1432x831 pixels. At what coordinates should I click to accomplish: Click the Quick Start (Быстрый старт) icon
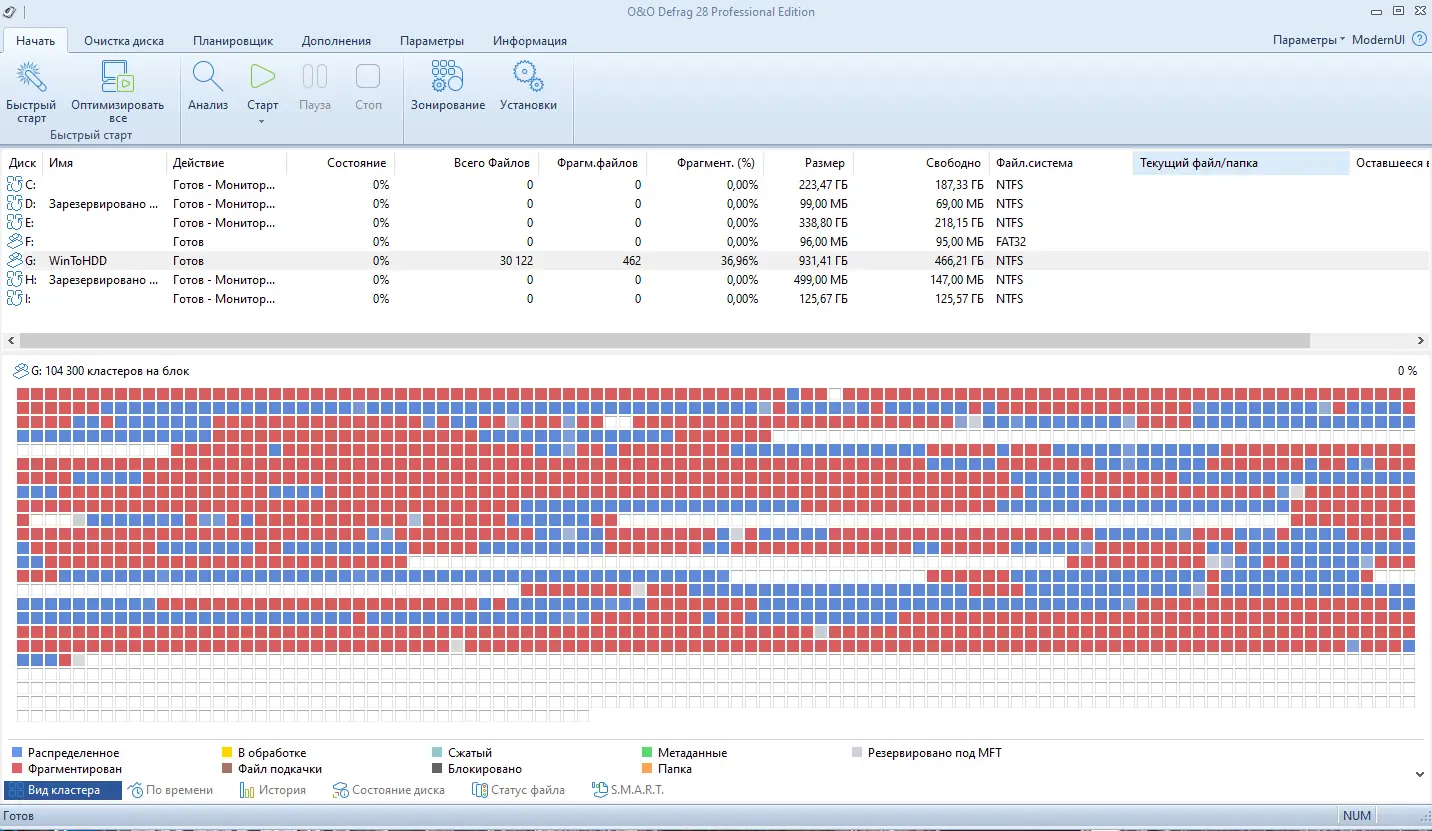pos(31,78)
